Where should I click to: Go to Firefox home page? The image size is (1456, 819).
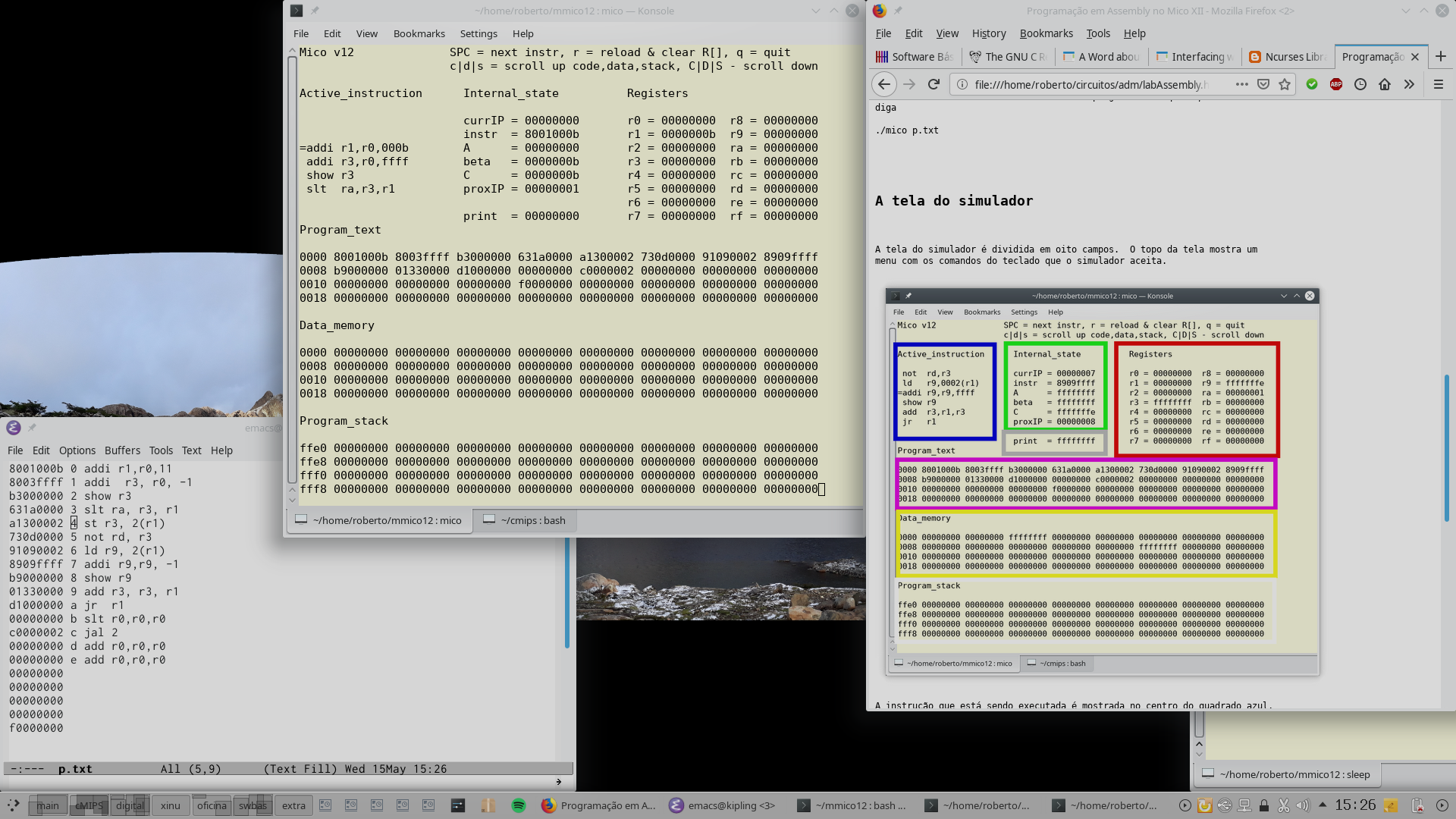[1385, 84]
